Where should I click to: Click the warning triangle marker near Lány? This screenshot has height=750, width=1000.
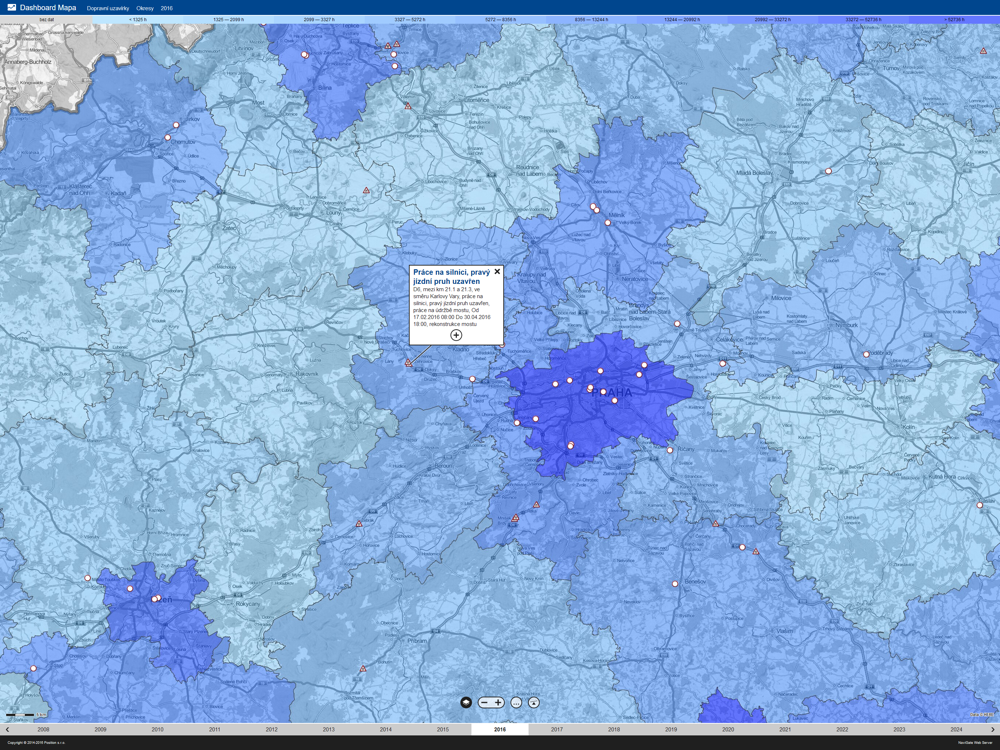point(409,363)
